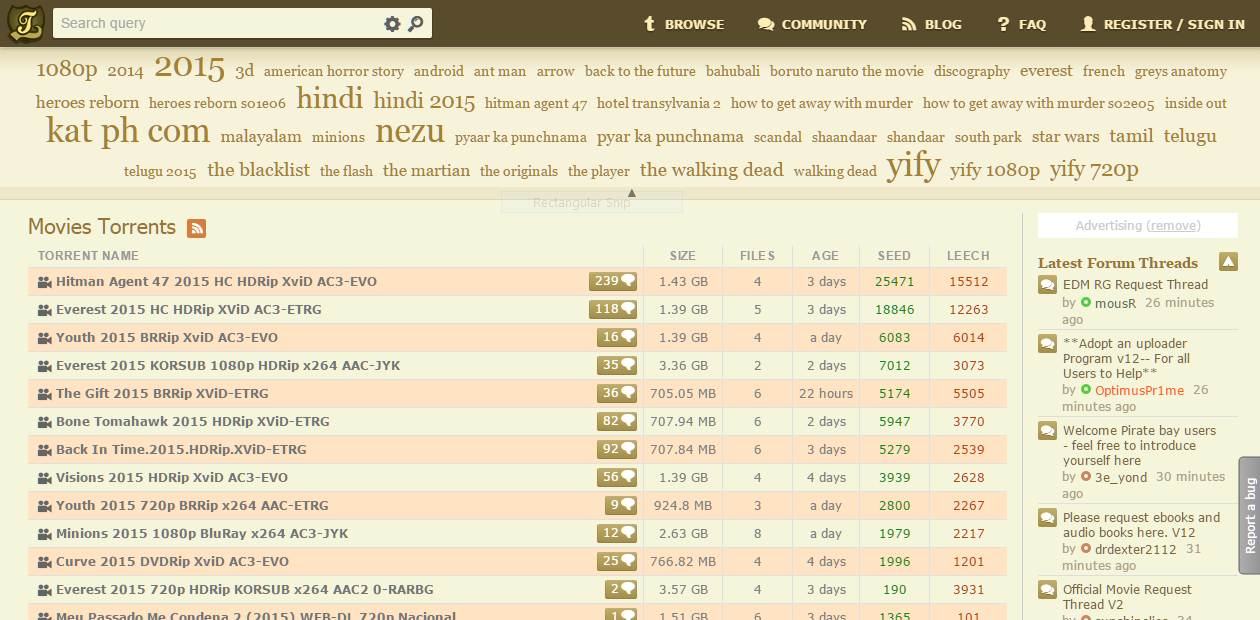
Task: Click the Report a bug side tab
Action: point(1249,515)
